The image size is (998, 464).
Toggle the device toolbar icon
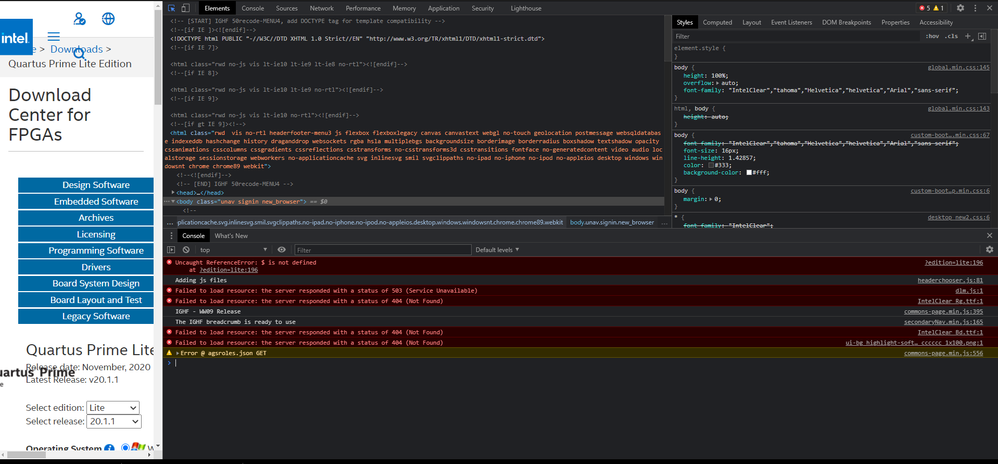(185, 8)
